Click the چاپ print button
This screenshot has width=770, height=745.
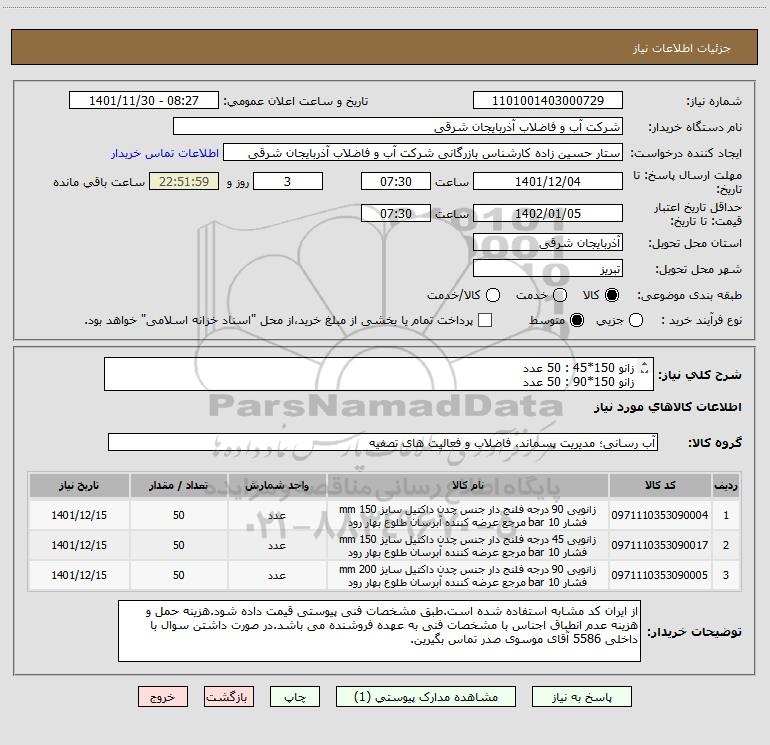(295, 697)
